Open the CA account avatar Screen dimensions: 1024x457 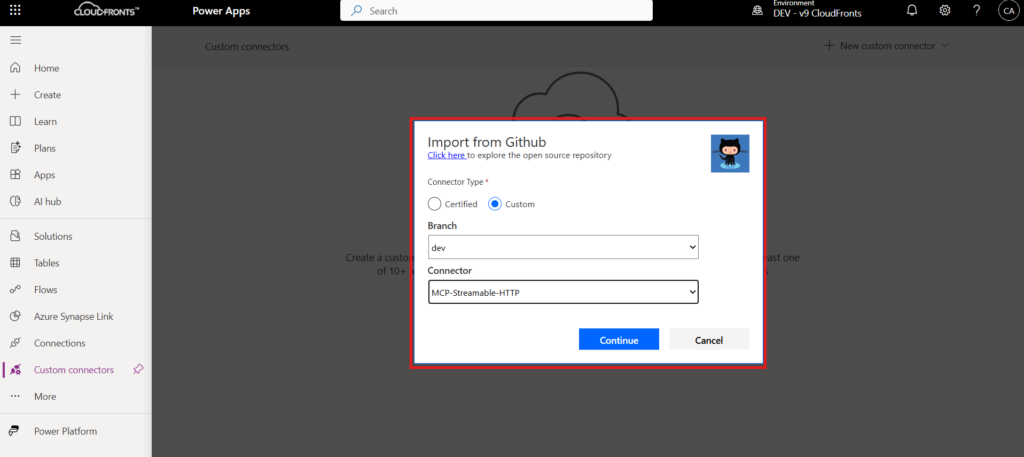click(x=1008, y=10)
